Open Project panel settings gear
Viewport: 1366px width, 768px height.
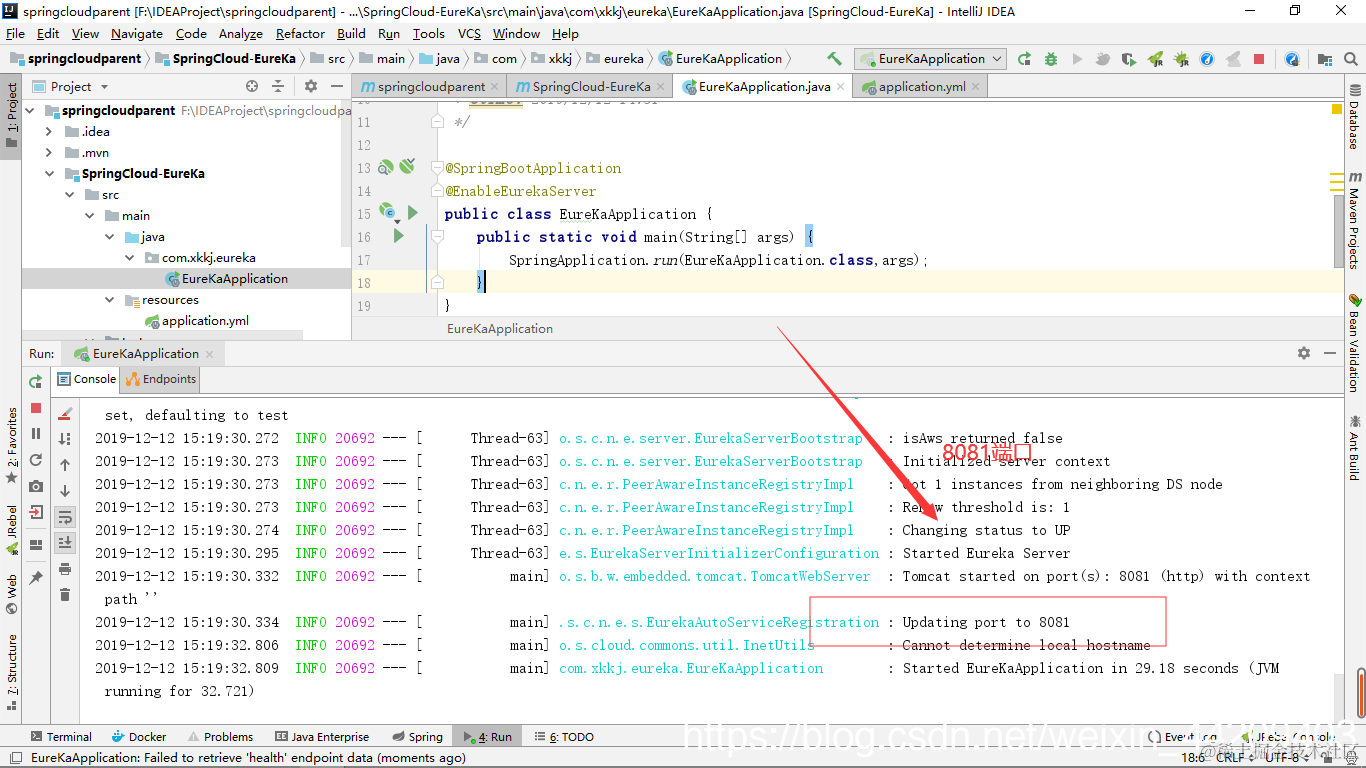click(311, 87)
